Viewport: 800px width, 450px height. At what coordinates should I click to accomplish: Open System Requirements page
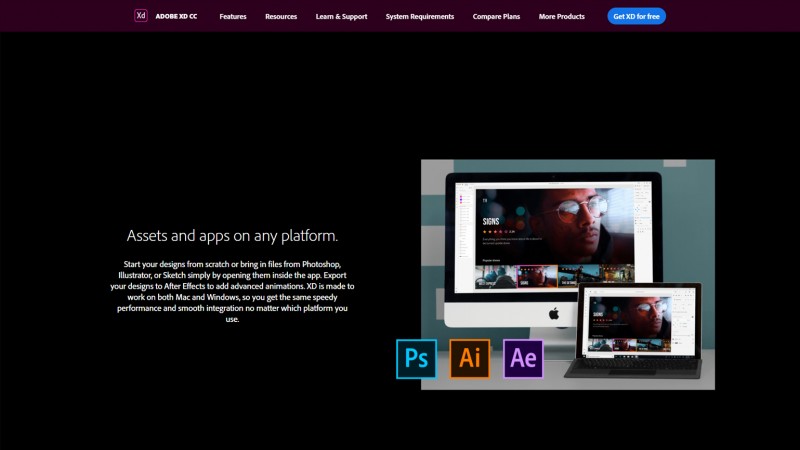tap(419, 16)
